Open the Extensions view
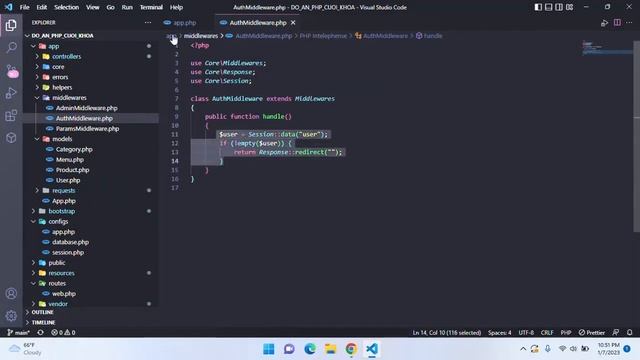The width and height of the screenshot is (640, 360). pyautogui.click(x=11, y=116)
